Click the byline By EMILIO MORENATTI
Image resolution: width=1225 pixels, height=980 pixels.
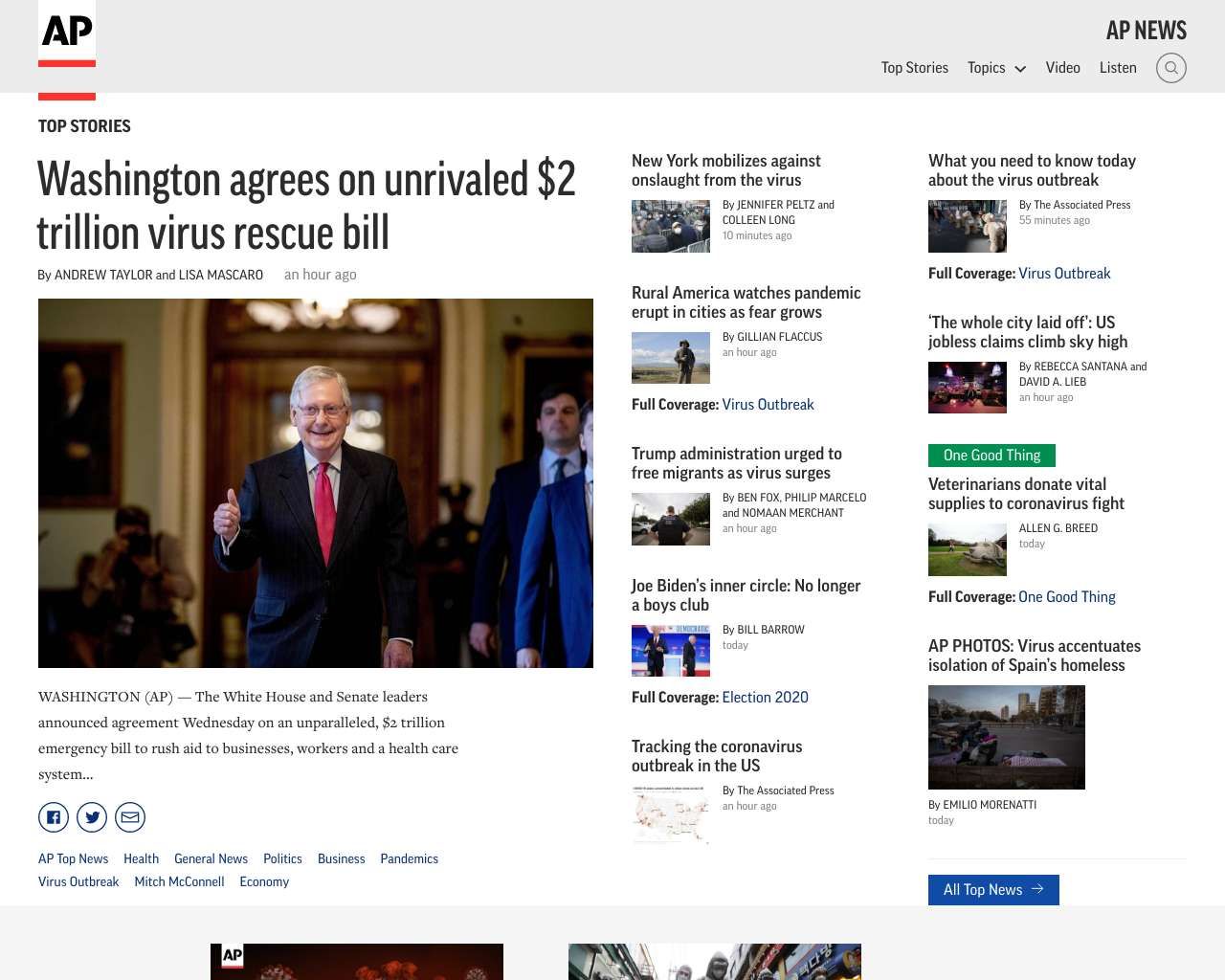(x=983, y=805)
